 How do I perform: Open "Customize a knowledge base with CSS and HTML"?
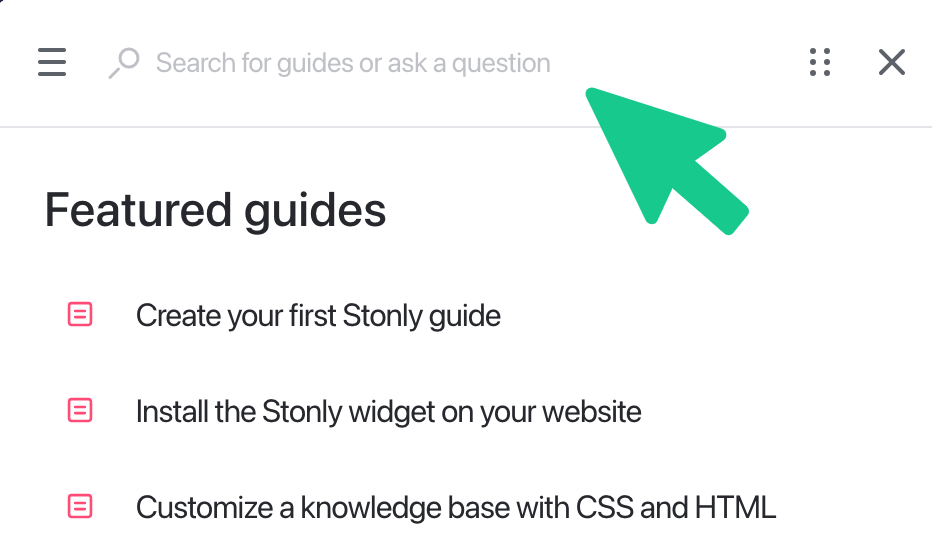click(455, 507)
